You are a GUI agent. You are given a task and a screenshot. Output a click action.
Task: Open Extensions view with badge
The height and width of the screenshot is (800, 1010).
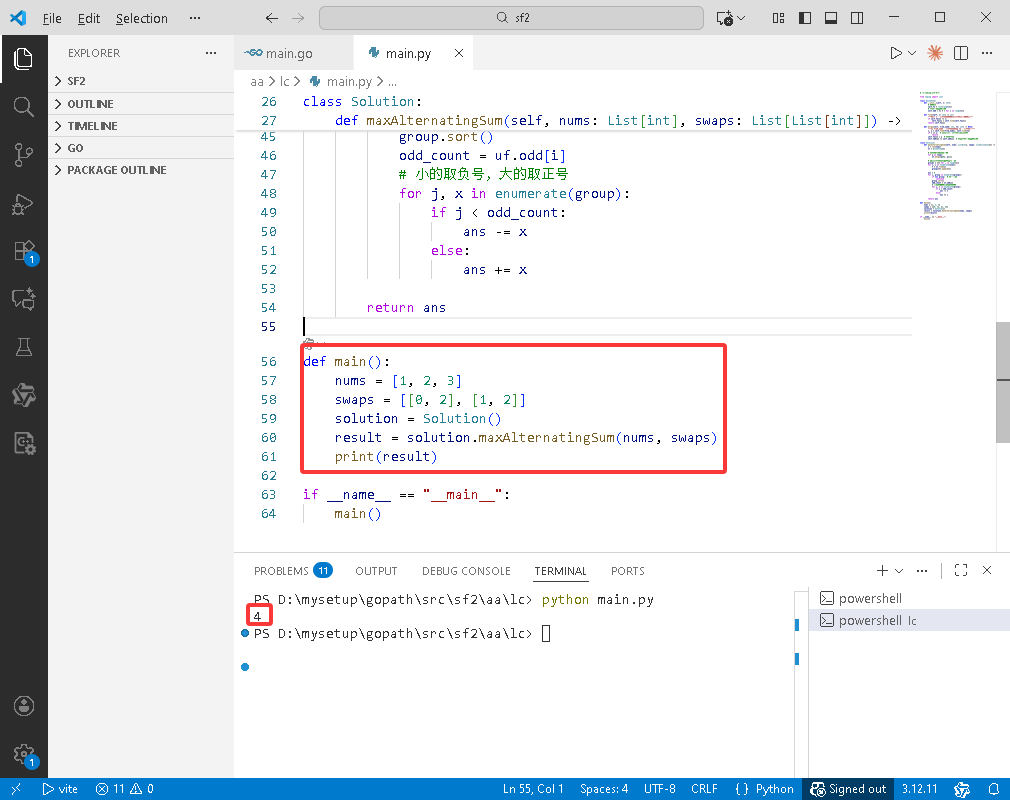tap(24, 252)
